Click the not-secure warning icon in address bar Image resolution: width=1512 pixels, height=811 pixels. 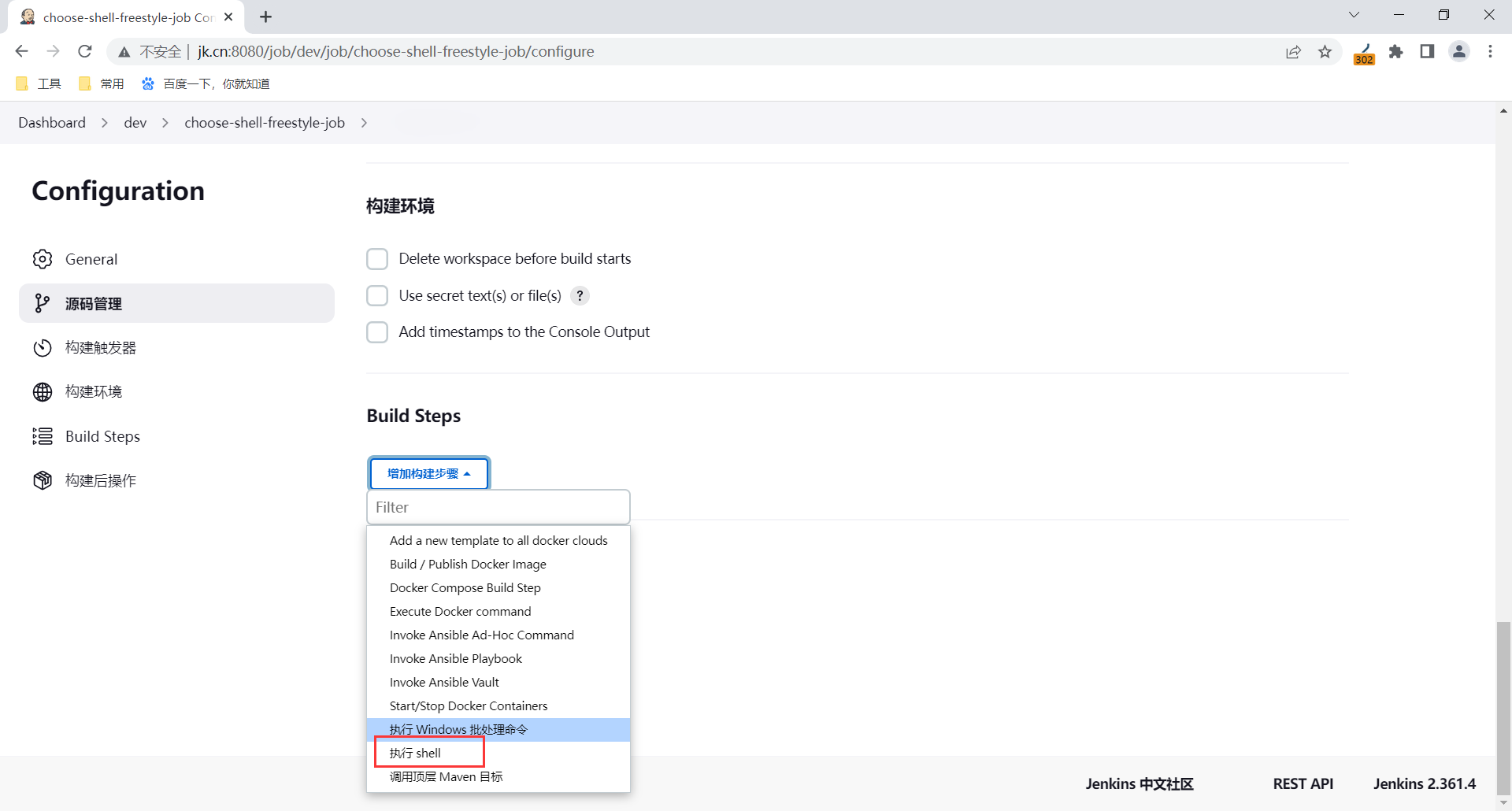coord(124,52)
